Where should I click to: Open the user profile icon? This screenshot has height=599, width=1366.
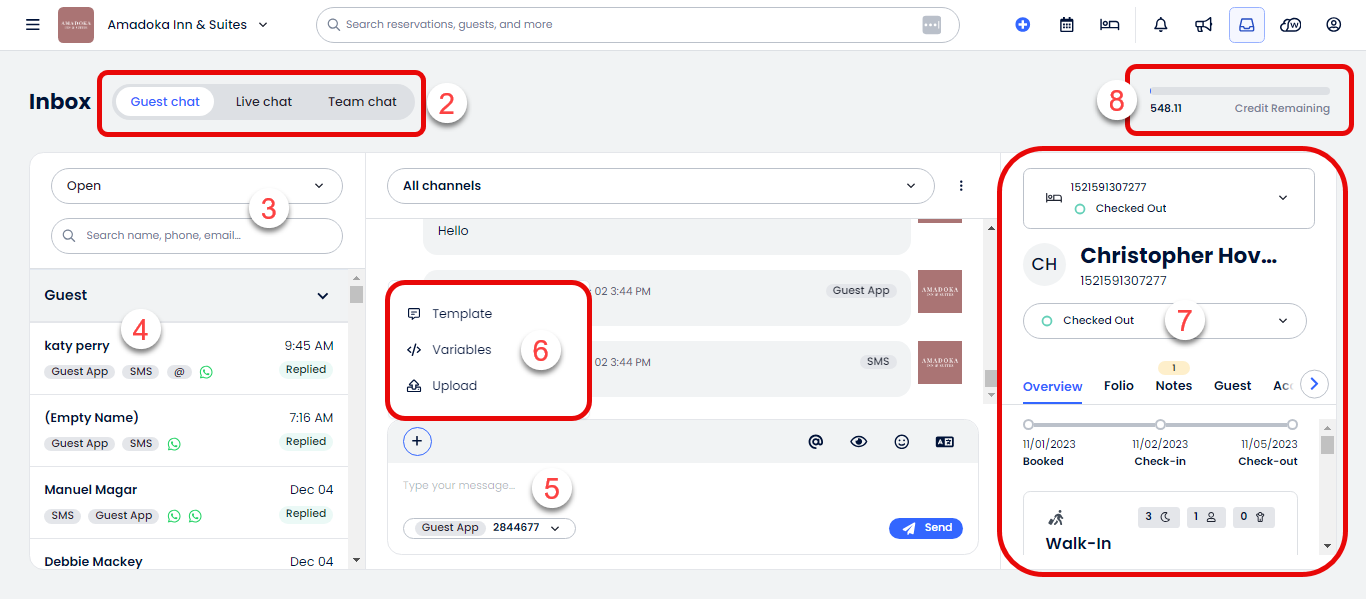[1333, 25]
